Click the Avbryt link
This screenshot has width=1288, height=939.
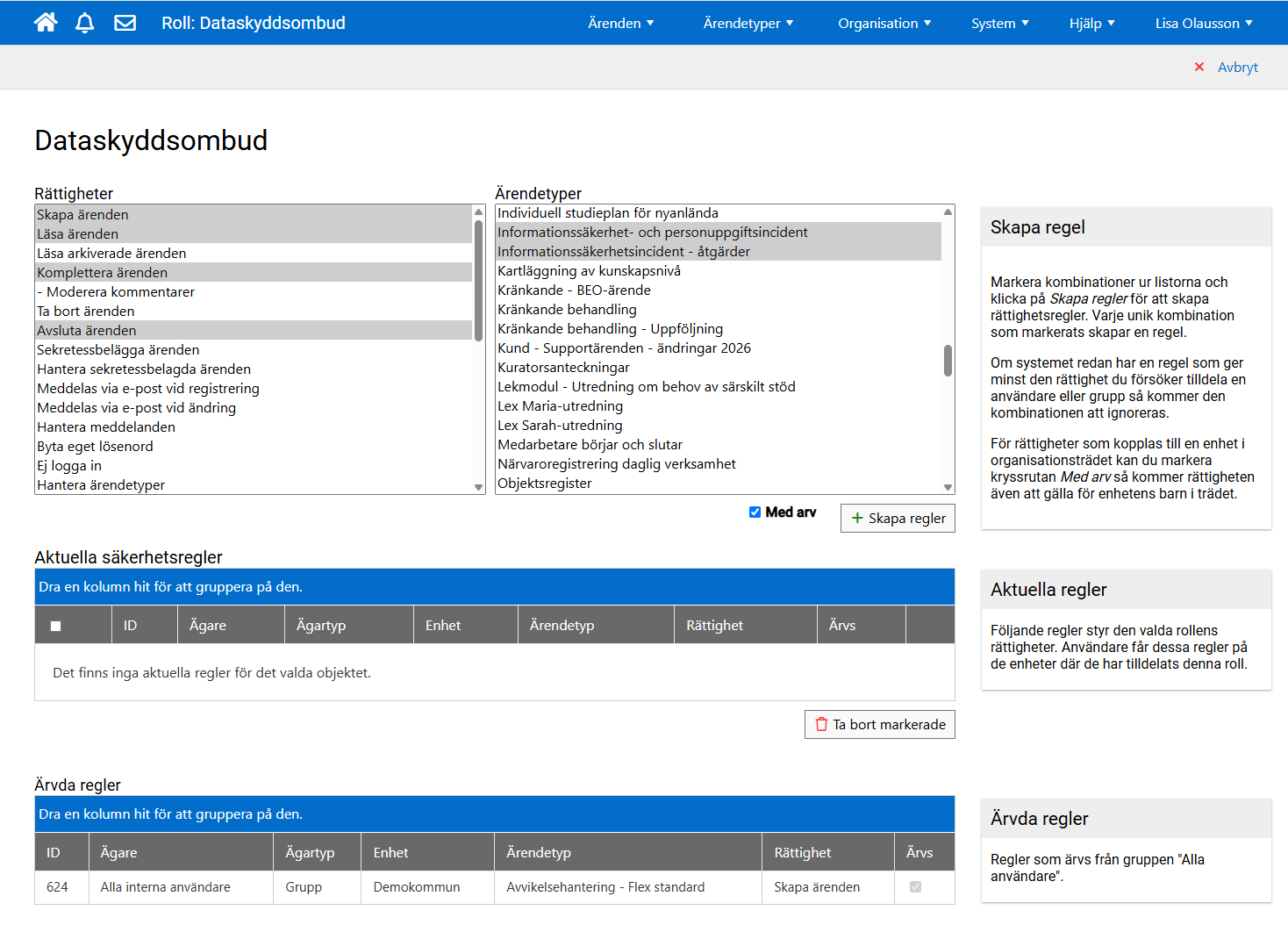pyautogui.click(x=1237, y=67)
